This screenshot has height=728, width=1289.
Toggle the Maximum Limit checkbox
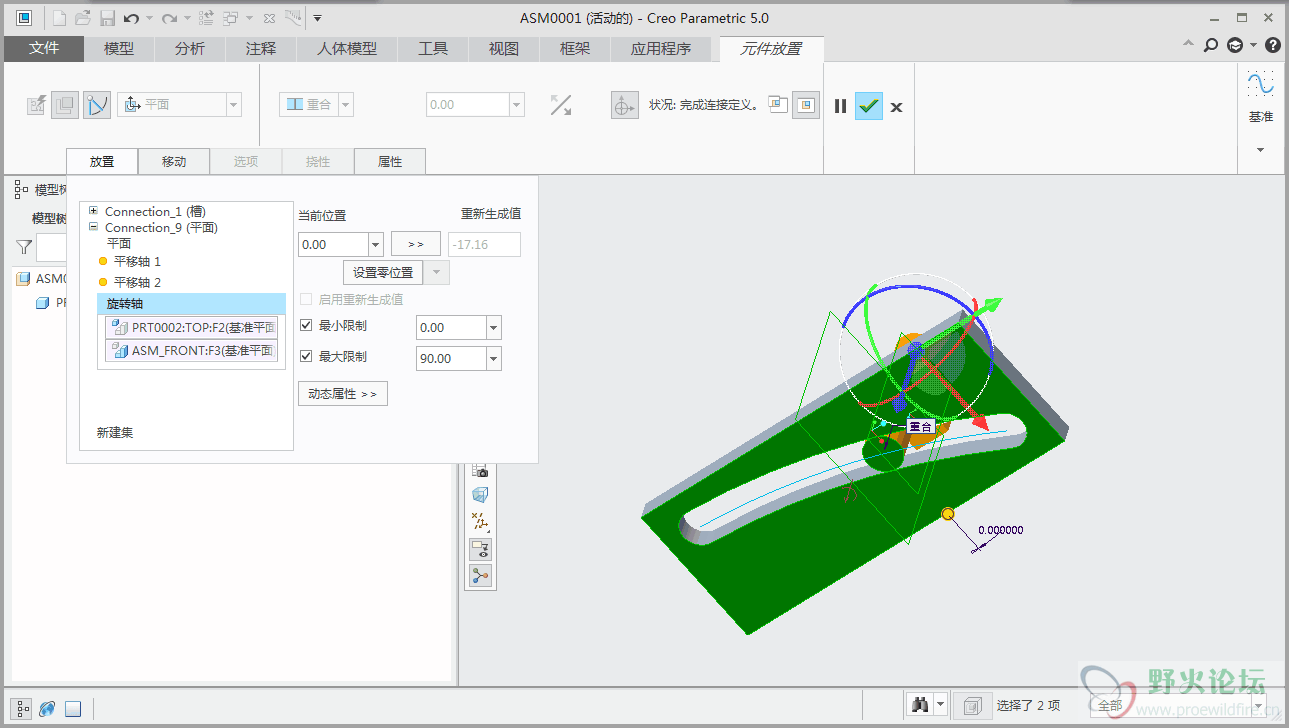pyautogui.click(x=307, y=357)
